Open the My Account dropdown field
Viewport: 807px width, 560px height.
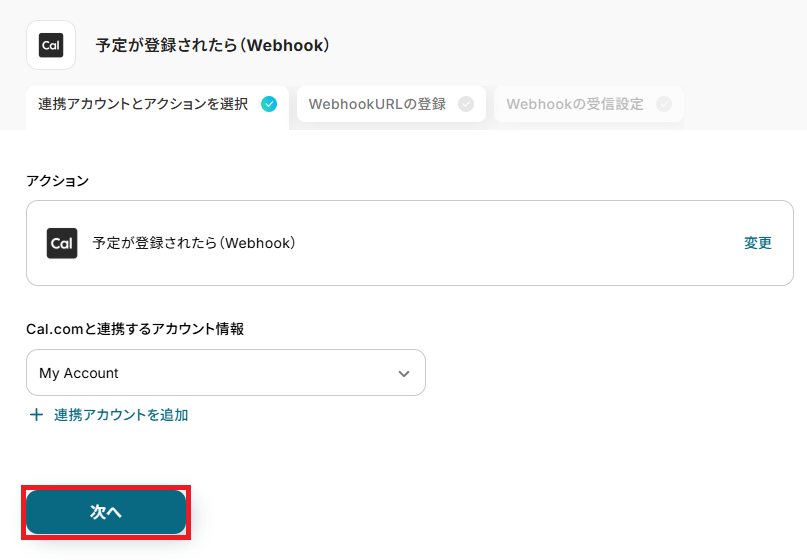click(x=225, y=373)
